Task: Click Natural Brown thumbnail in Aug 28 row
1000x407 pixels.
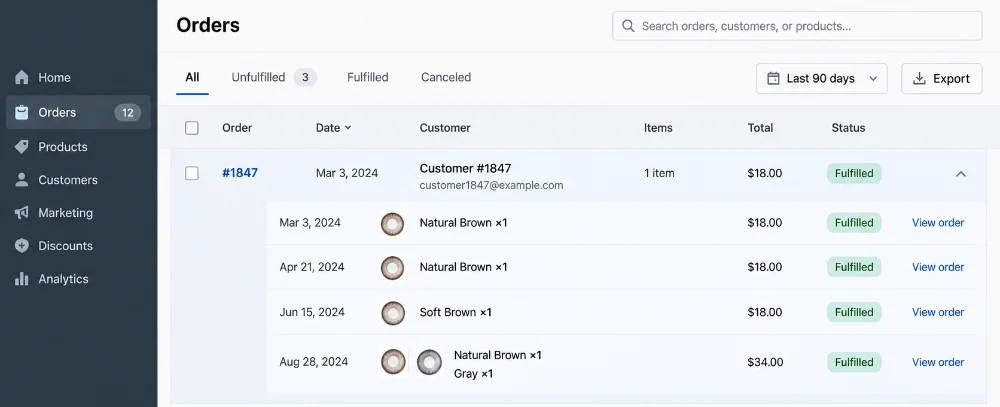Action: coord(393,362)
